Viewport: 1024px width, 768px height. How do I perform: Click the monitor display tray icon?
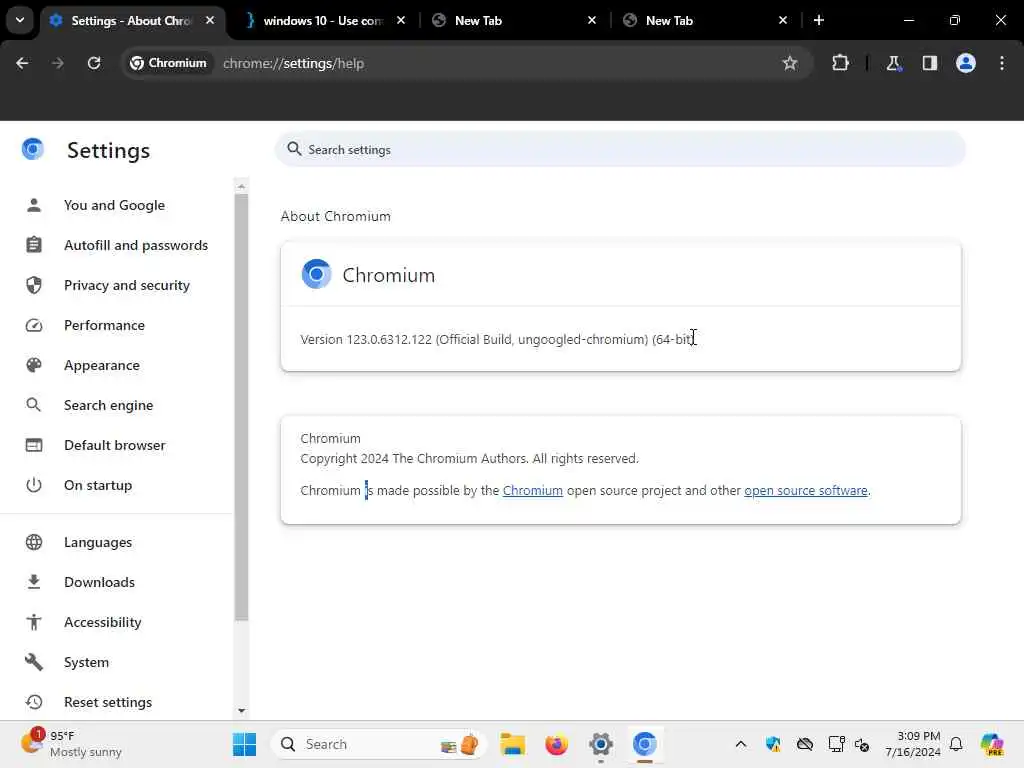[x=836, y=744]
